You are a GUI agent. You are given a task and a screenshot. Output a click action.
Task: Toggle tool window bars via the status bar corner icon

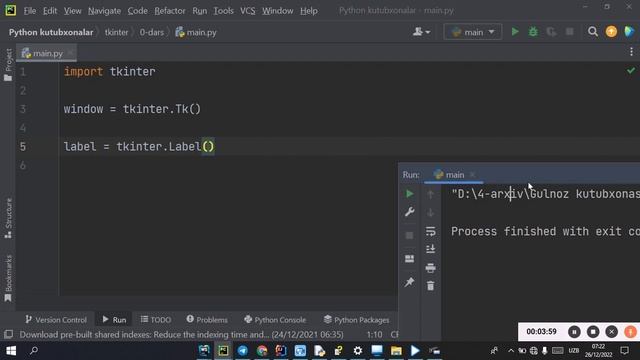[8, 334]
